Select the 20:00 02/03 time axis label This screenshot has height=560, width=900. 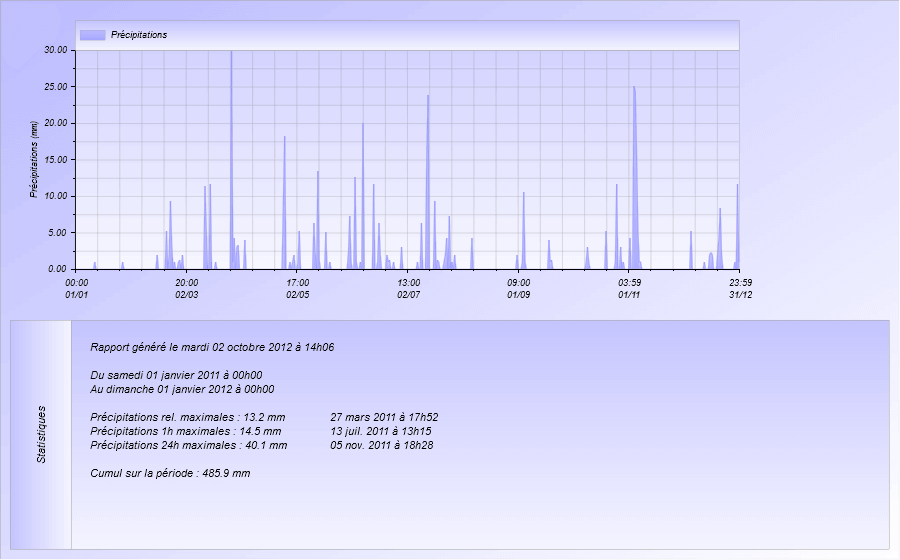[187, 289]
